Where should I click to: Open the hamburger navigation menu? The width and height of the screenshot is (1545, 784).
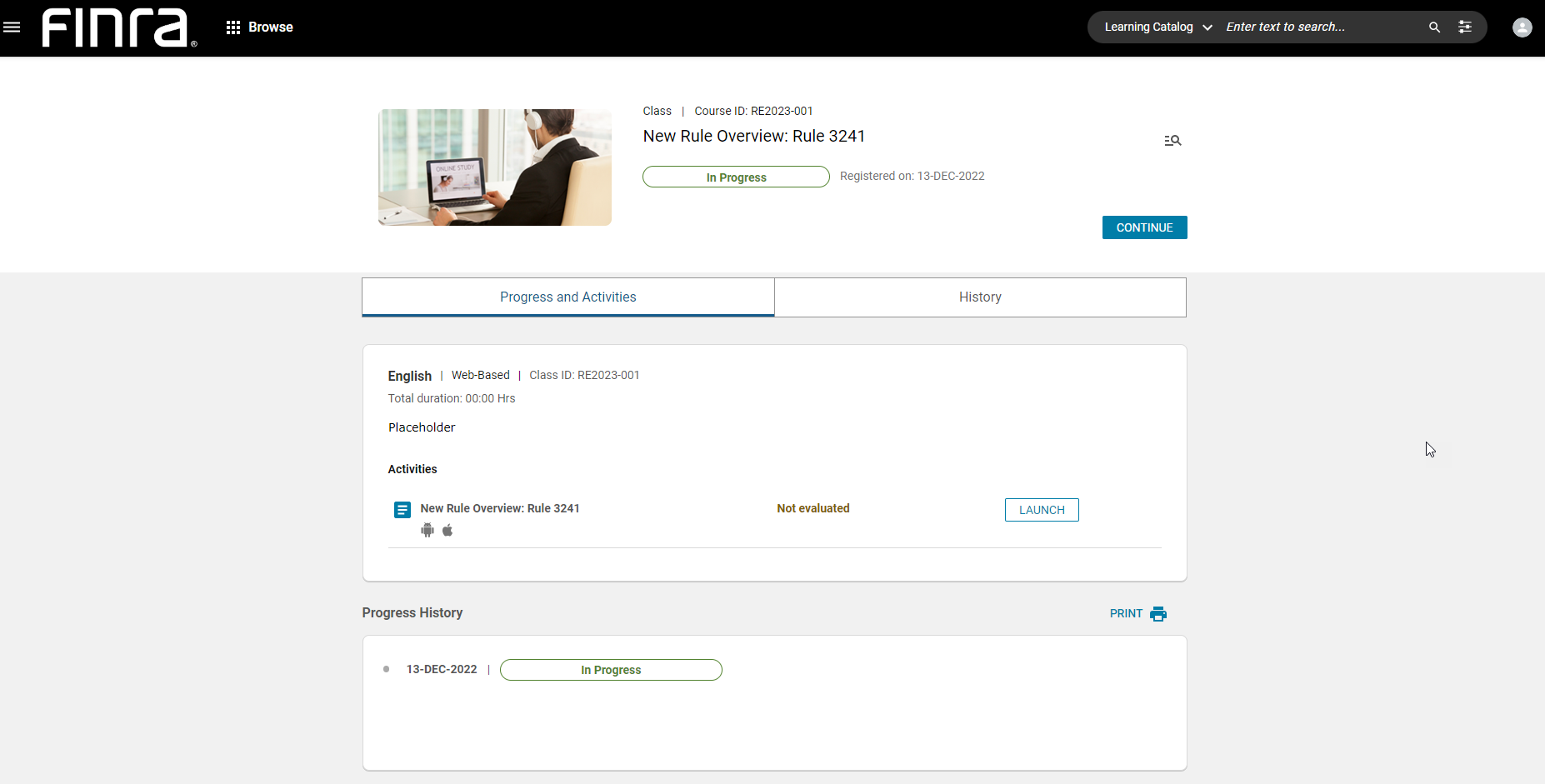pos(12,27)
